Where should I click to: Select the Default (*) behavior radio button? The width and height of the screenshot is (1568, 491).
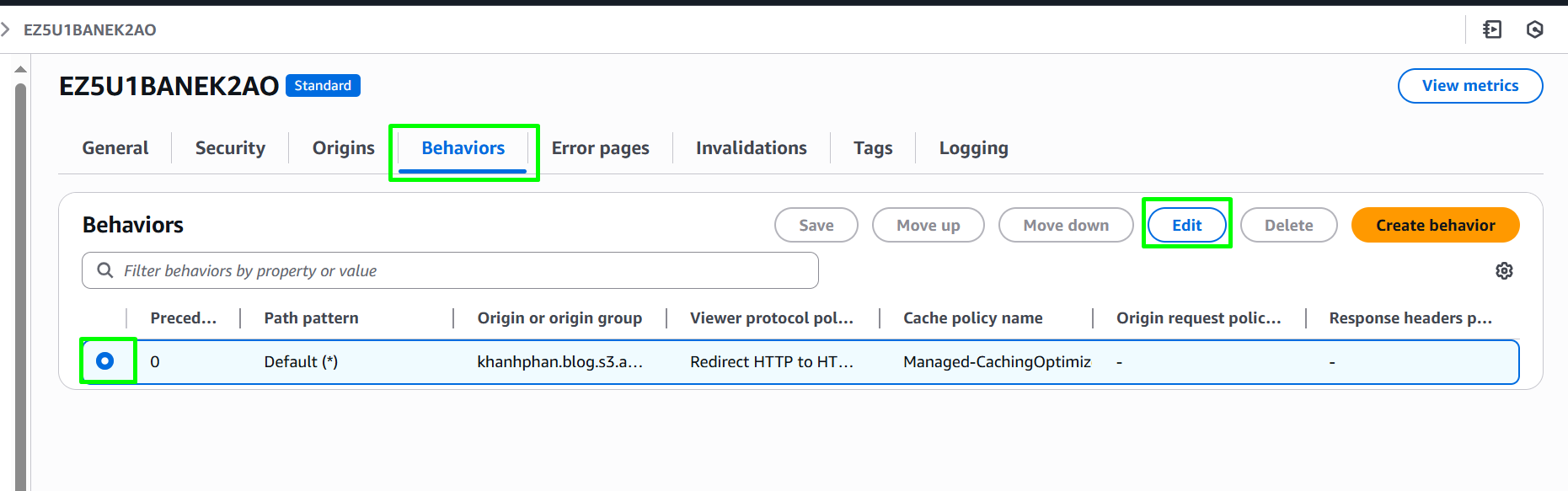coord(105,360)
